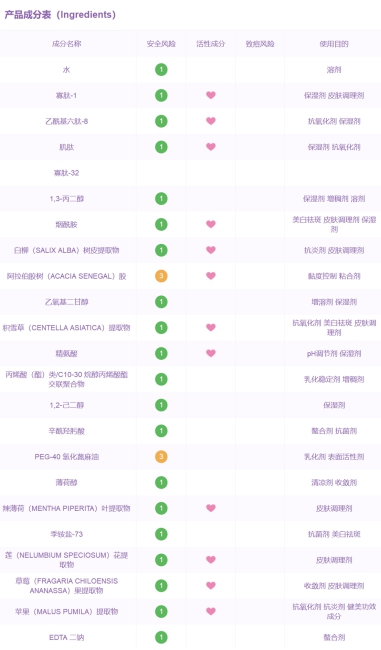Screen dimensions: 381x650
Task: Click orange risk badge for PEG-40 氢化蓖麻油
Action: pyautogui.click(x=161, y=457)
